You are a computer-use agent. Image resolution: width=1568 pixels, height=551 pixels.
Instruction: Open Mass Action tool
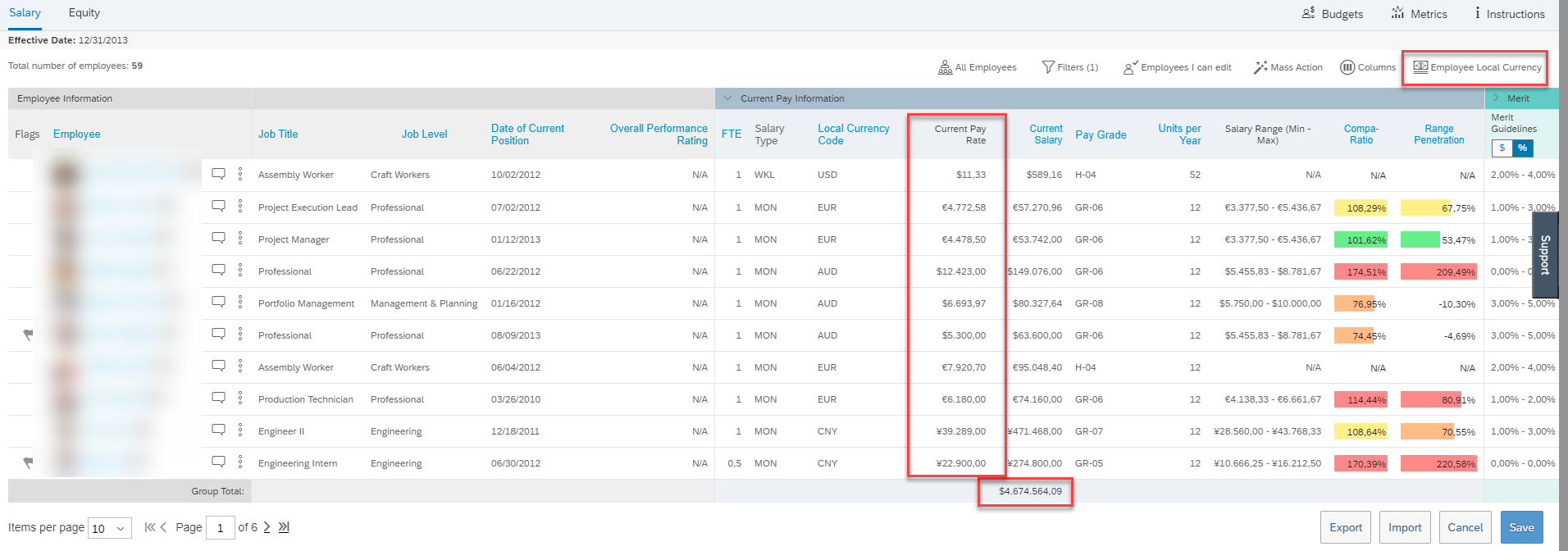point(1288,67)
